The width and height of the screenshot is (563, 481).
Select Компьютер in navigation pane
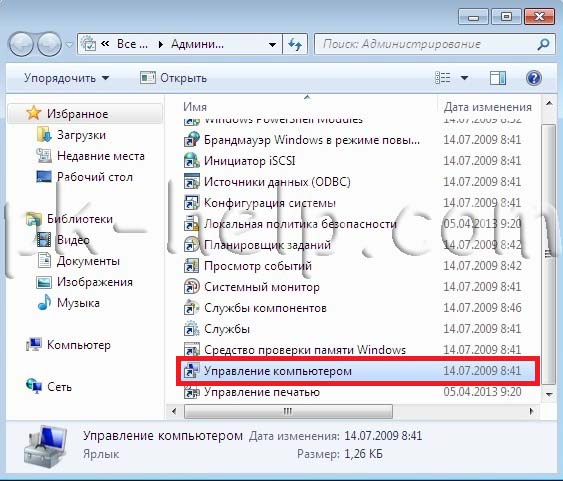tap(69, 345)
